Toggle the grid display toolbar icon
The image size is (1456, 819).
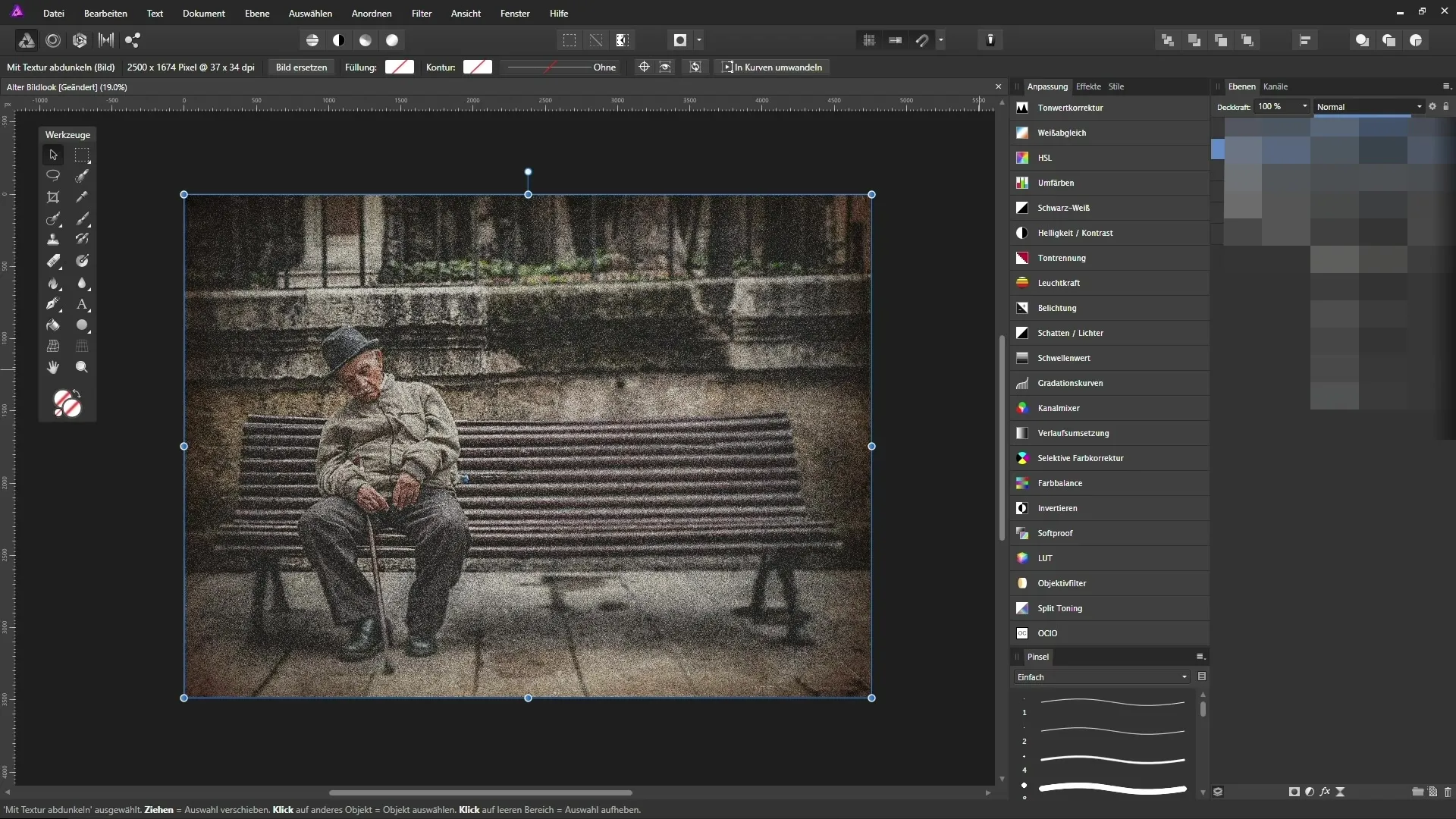point(869,40)
